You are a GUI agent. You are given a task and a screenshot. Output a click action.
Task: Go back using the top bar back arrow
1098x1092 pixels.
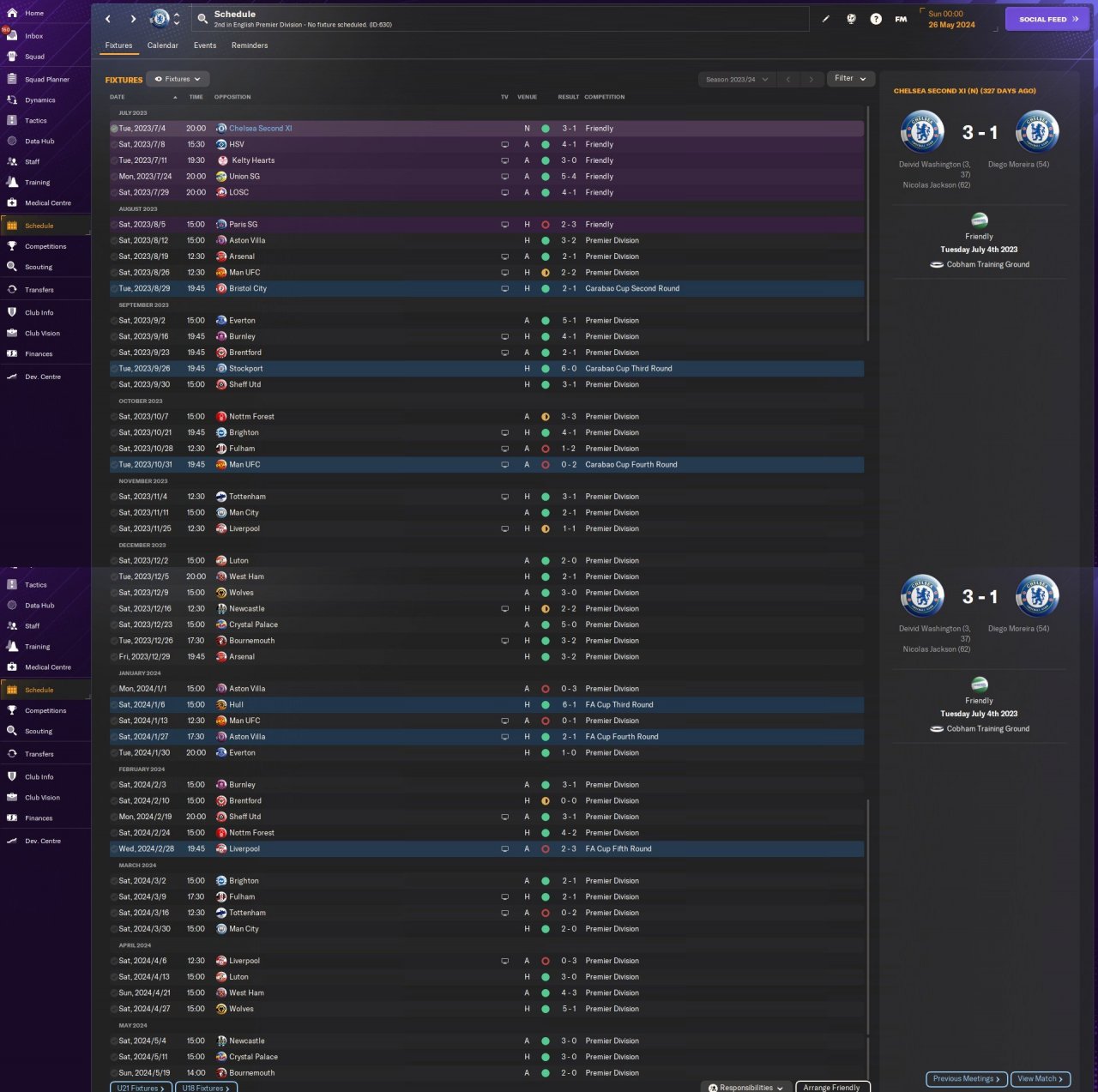(x=108, y=19)
